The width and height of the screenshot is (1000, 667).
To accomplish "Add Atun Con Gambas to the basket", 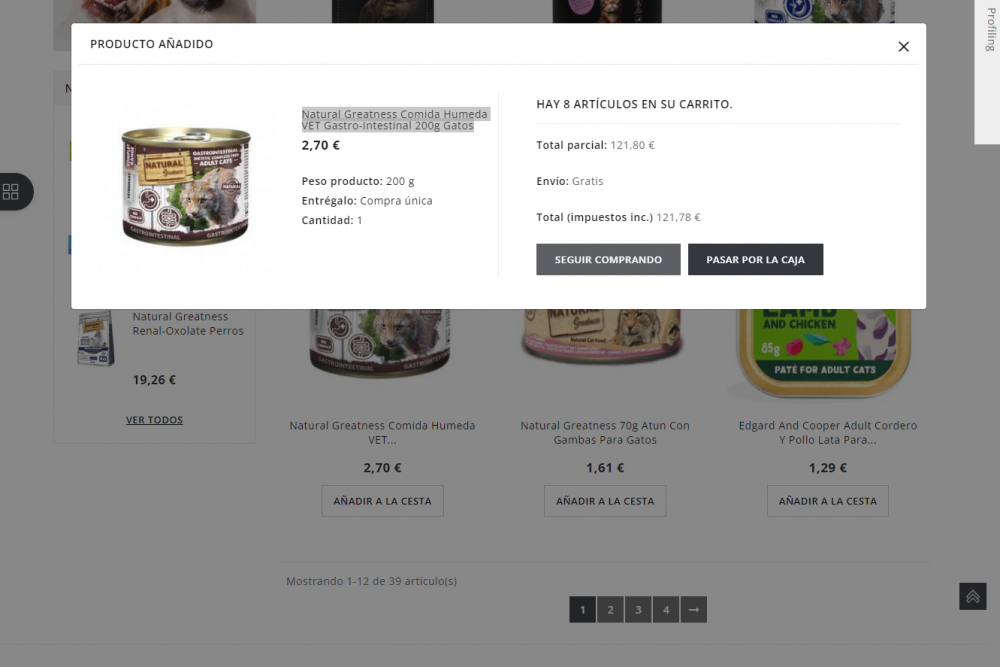I will 605,501.
